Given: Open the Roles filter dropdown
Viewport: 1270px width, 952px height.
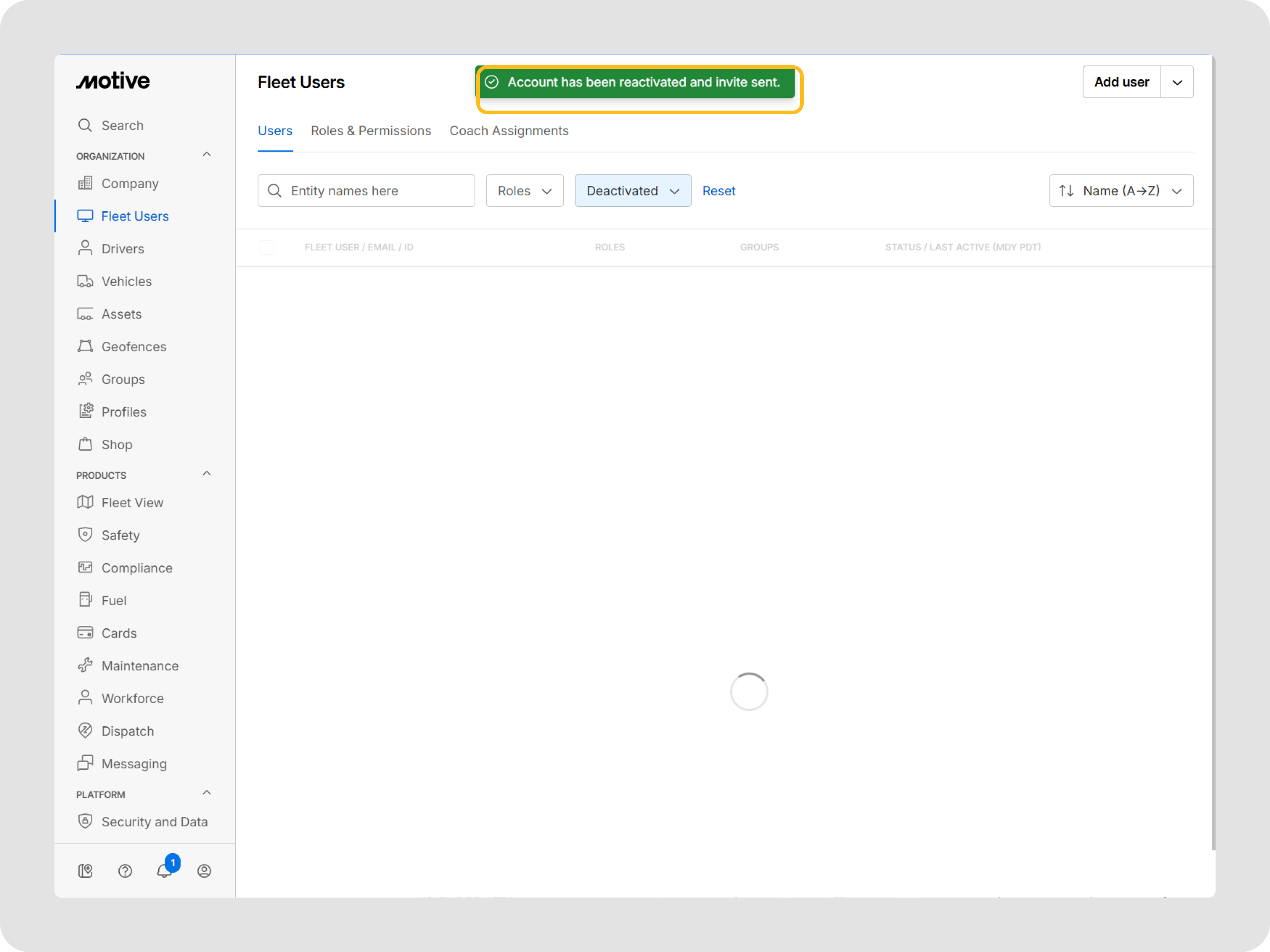Looking at the screenshot, I should tap(524, 190).
